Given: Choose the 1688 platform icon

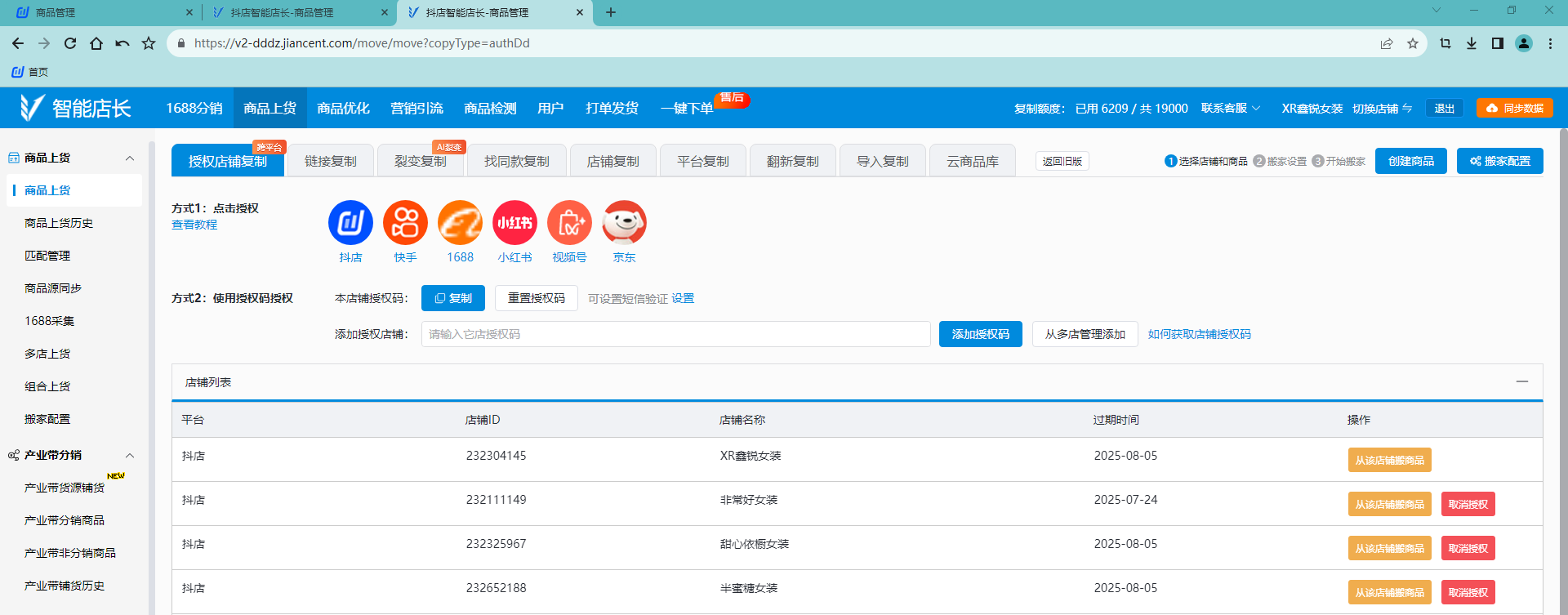Looking at the screenshot, I should tap(460, 223).
